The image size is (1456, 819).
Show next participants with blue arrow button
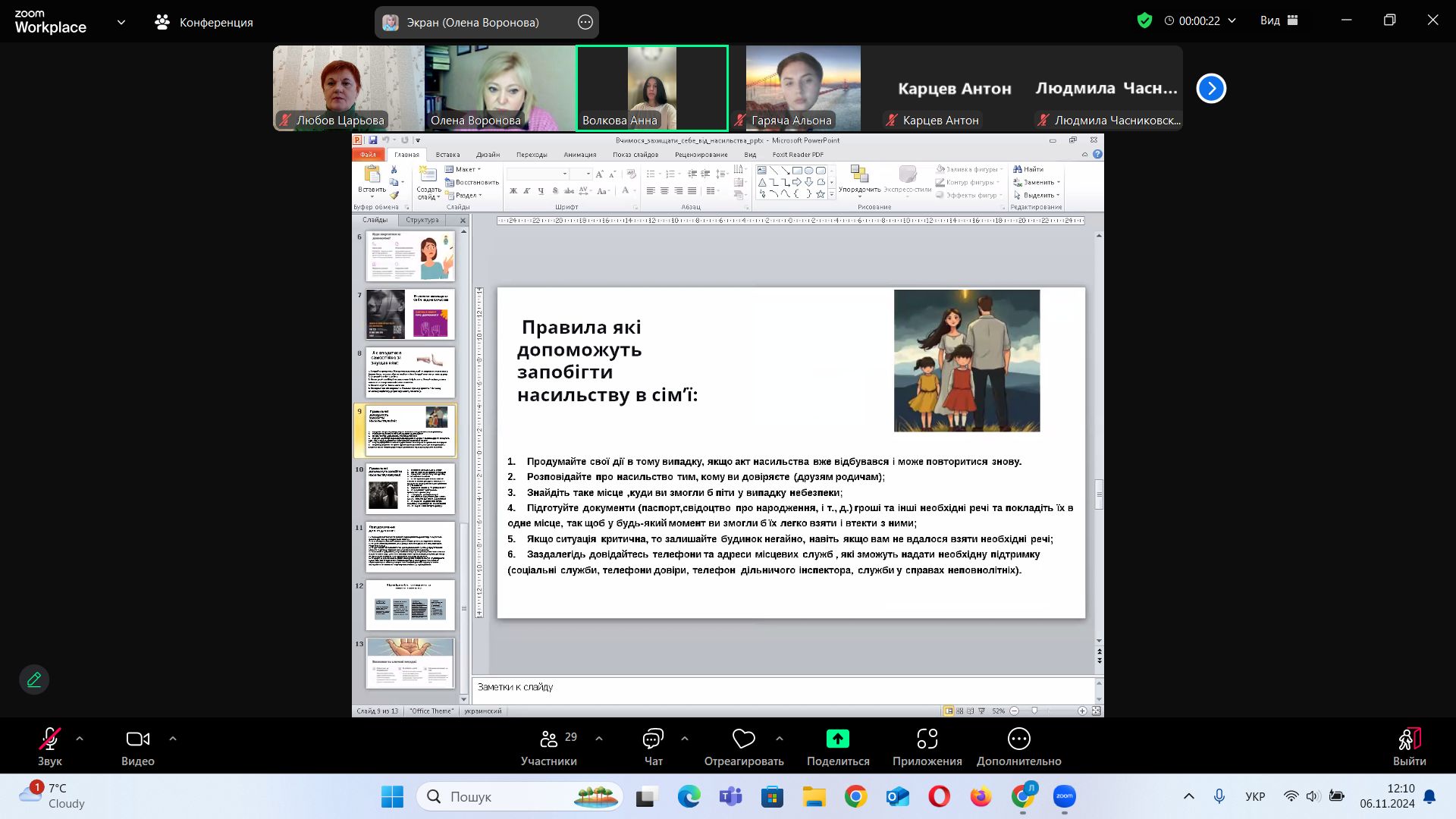coord(1211,89)
